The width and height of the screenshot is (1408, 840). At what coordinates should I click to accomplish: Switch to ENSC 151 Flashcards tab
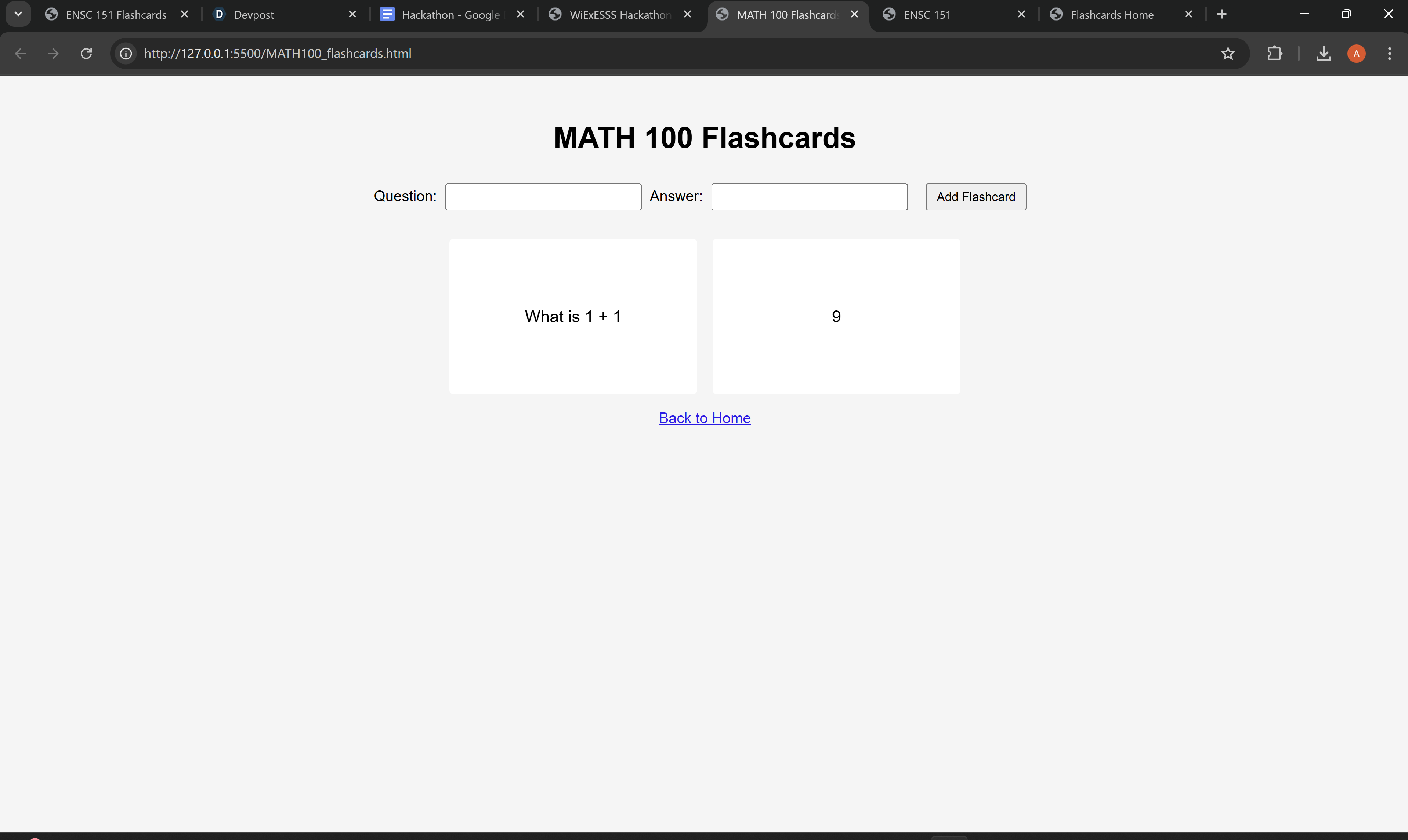(x=116, y=15)
